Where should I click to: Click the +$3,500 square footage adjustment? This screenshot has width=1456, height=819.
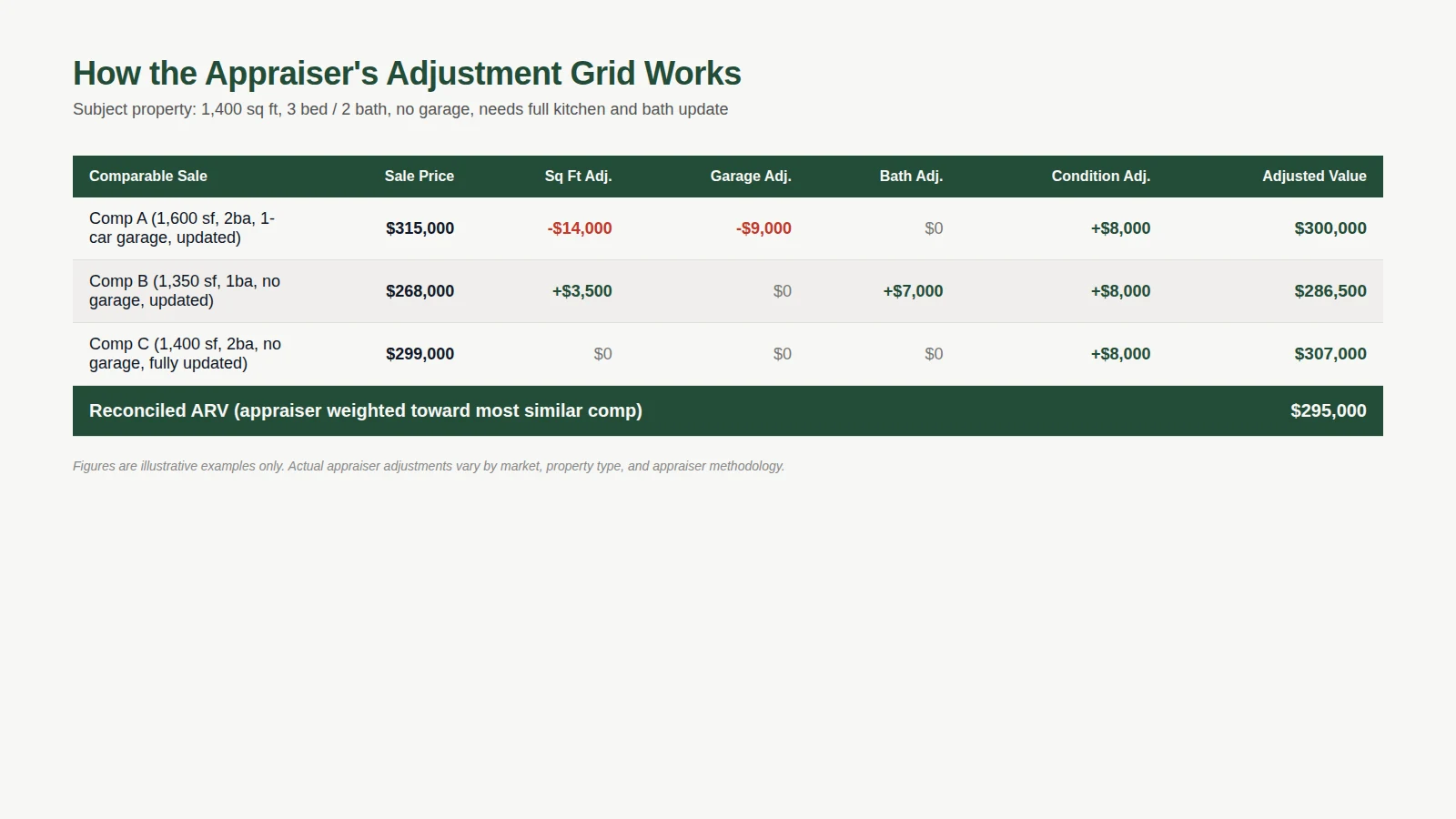(581, 291)
